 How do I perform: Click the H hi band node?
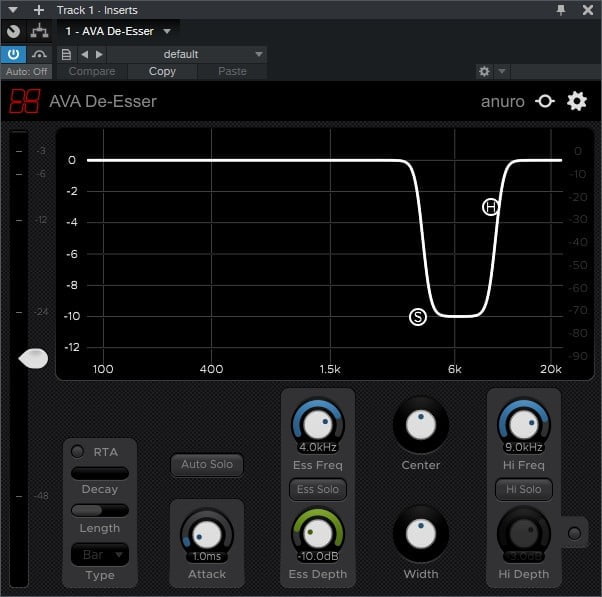point(490,207)
